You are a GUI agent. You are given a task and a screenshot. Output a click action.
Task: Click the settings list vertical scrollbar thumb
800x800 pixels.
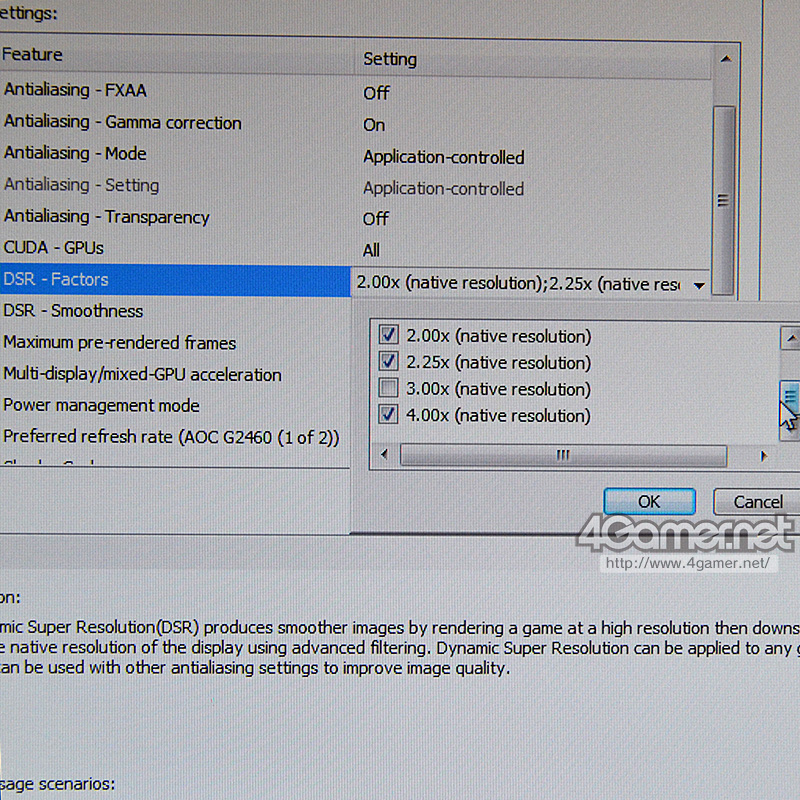723,200
